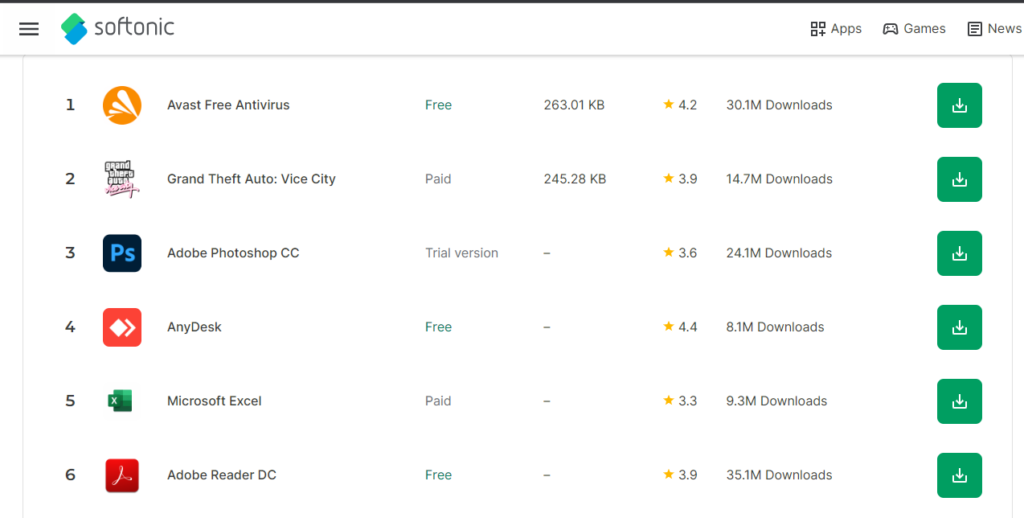This screenshot has height=518, width=1024.
Task: Click the 14.7M Downloads text
Action: [x=779, y=179]
